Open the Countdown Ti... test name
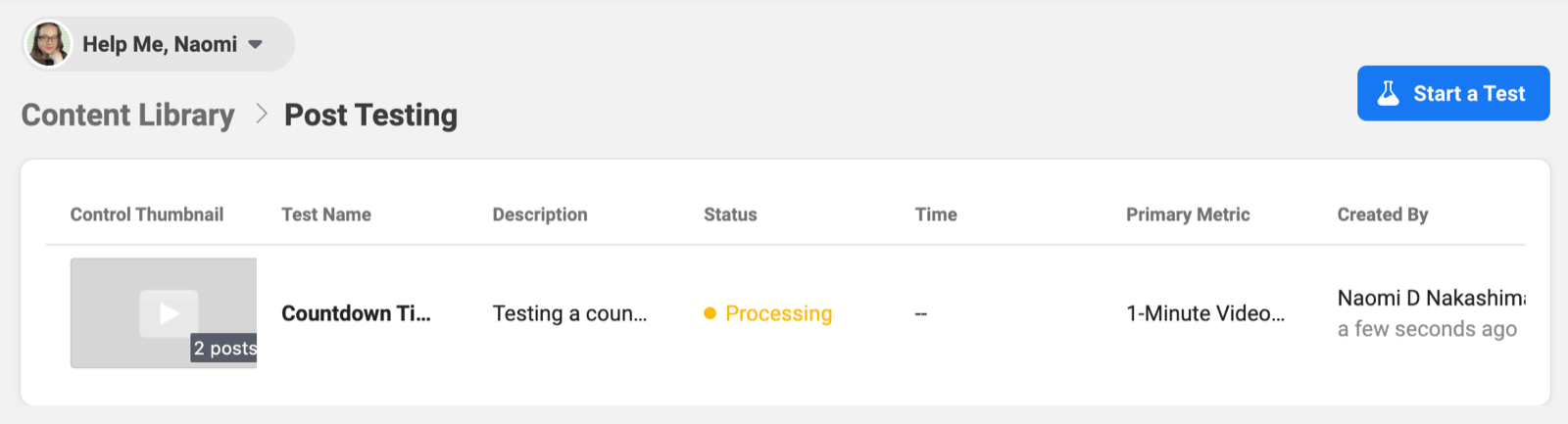 (x=356, y=313)
